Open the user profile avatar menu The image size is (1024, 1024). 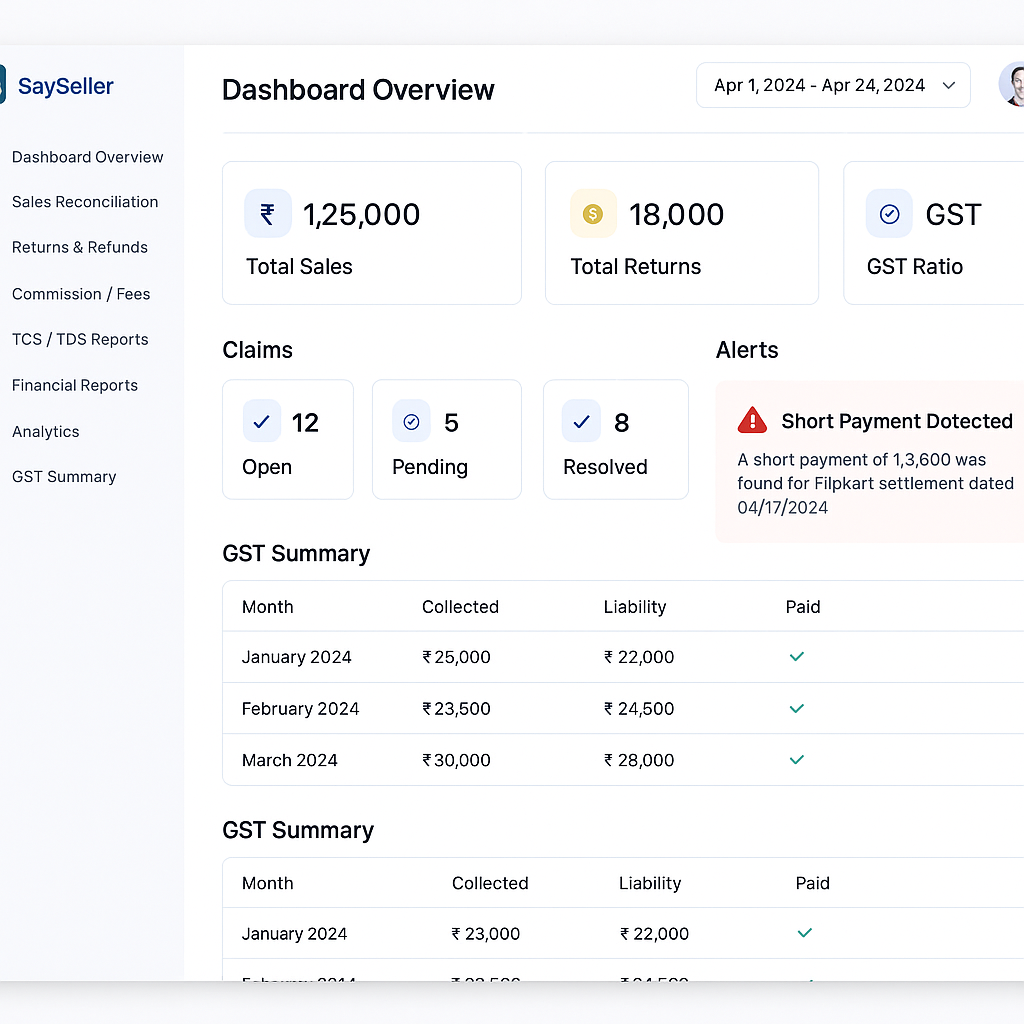pos(1012,85)
